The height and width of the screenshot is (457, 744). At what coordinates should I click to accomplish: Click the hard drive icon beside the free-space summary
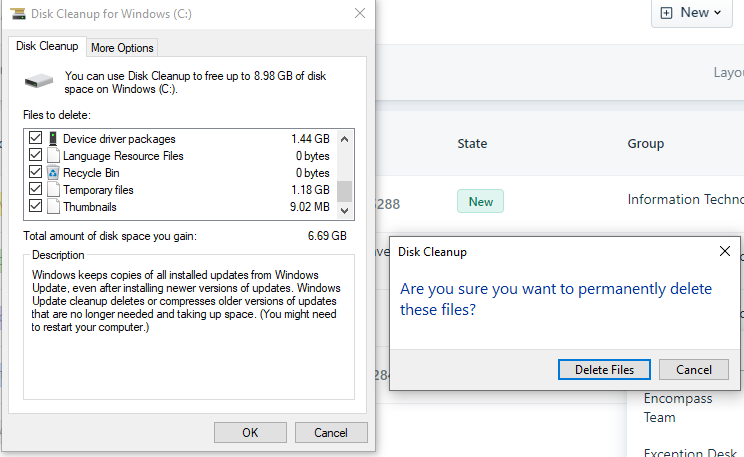(39, 81)
